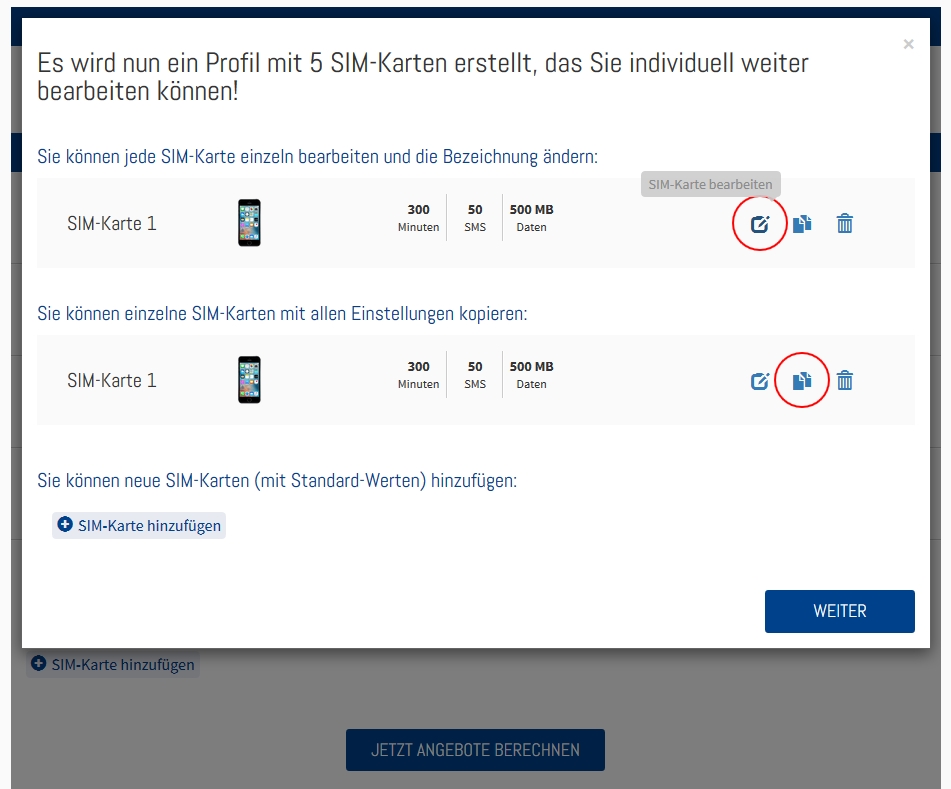Duplicate the lower SIM-Karte 1 using circled copy icon
Viewport: 951px width, 789px height.
[x=802, y=381]
